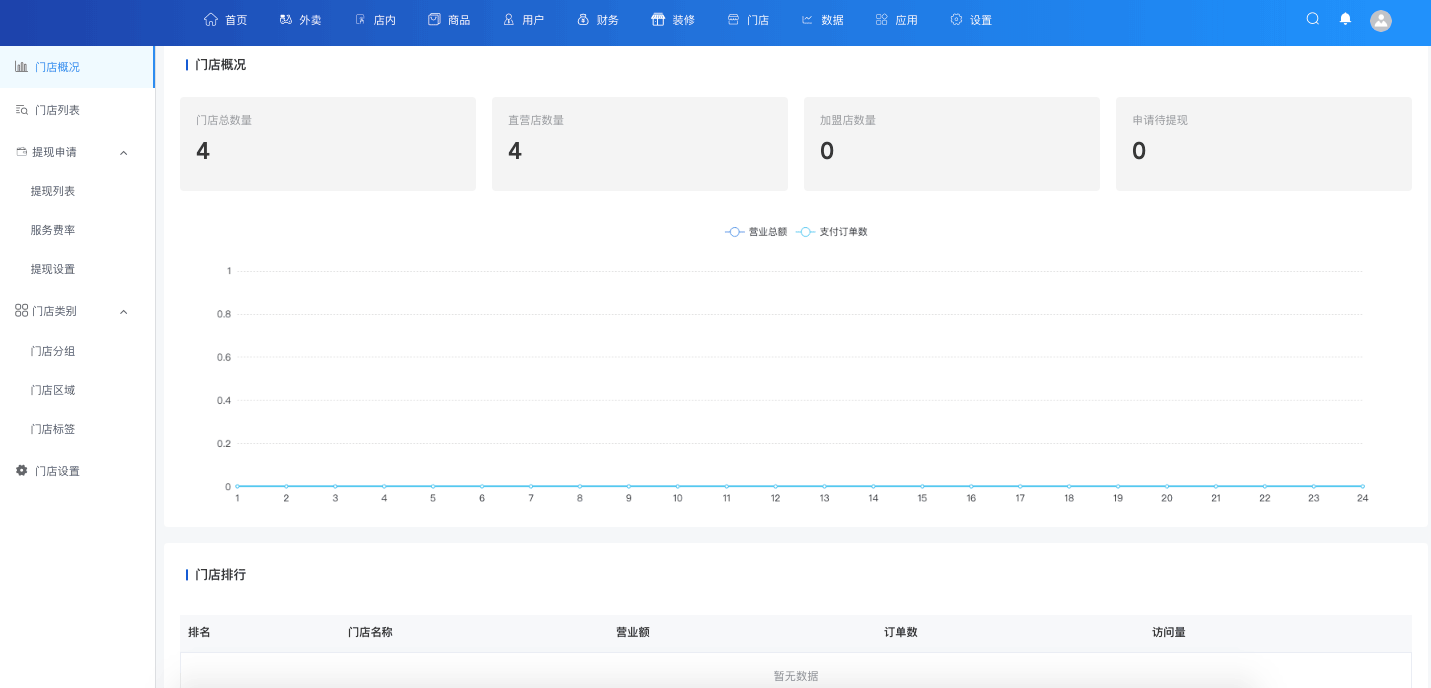Click the wallet icon beside 提现申请
Viewport: 1431px width, 688px height.
coord(21,152)
